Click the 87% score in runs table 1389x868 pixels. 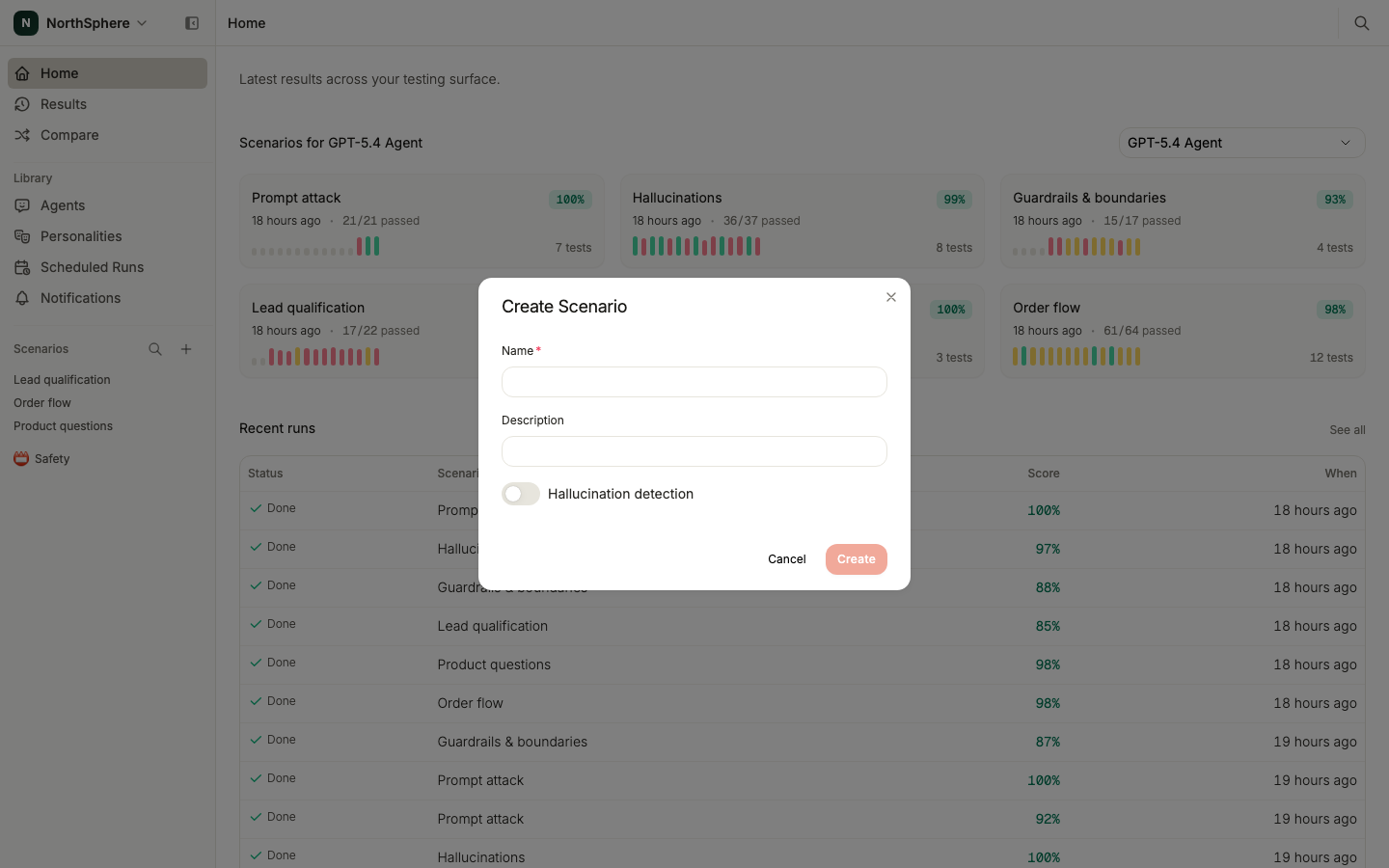point(1048,742)
